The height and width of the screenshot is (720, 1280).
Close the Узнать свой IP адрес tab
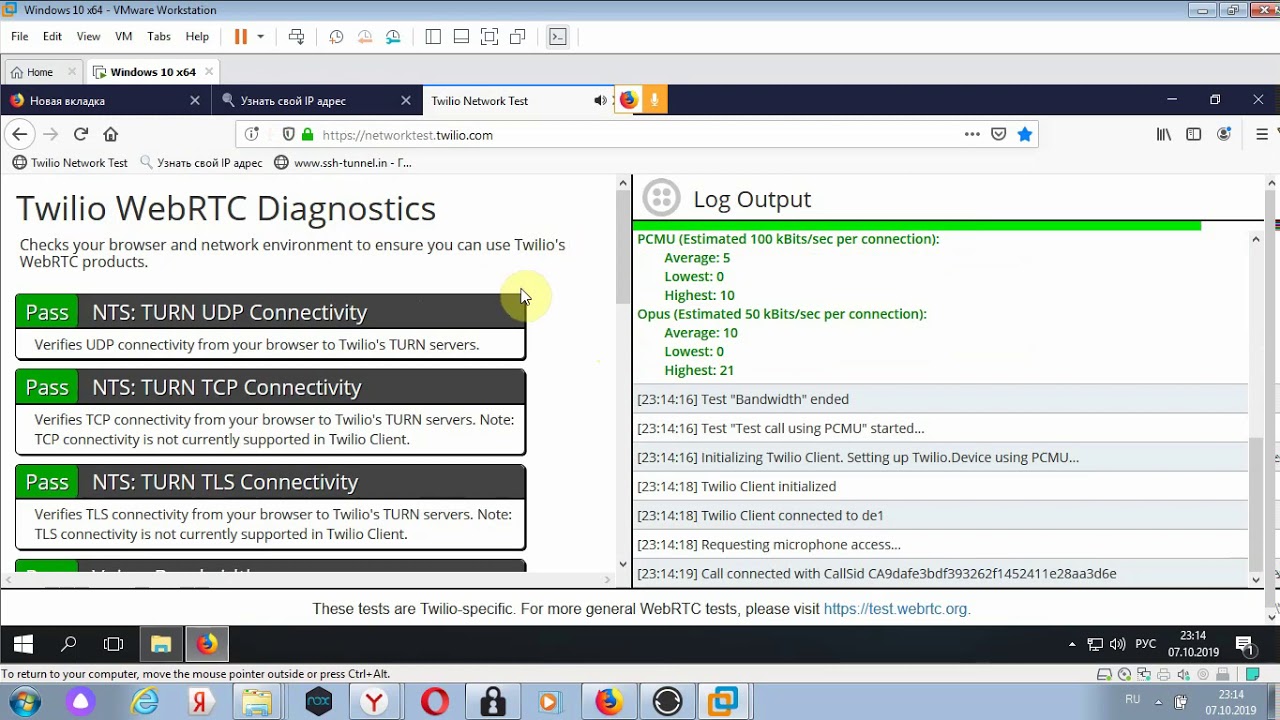(406, 100)
